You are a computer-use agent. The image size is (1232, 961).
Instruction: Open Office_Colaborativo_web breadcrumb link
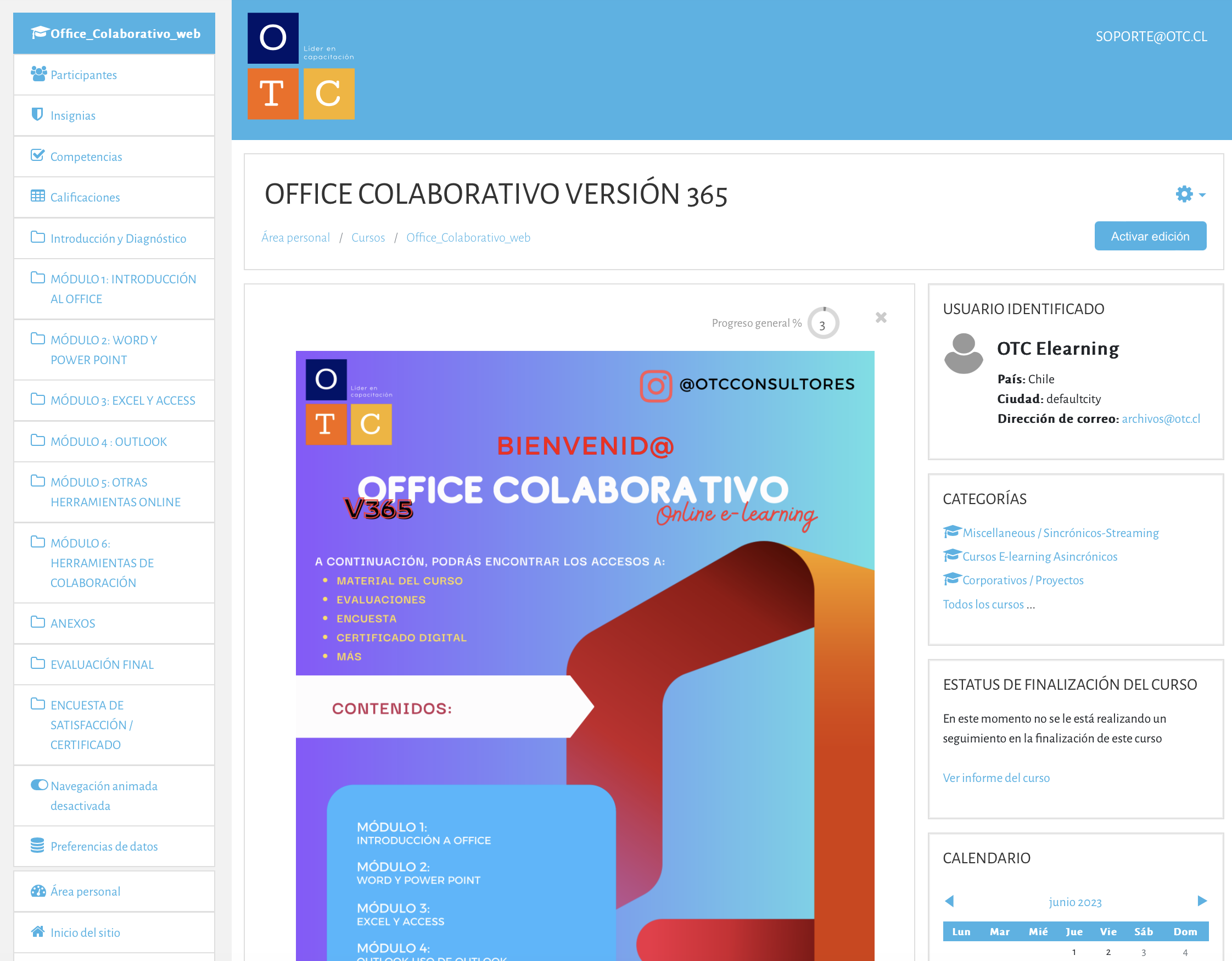tap(468, 238)
